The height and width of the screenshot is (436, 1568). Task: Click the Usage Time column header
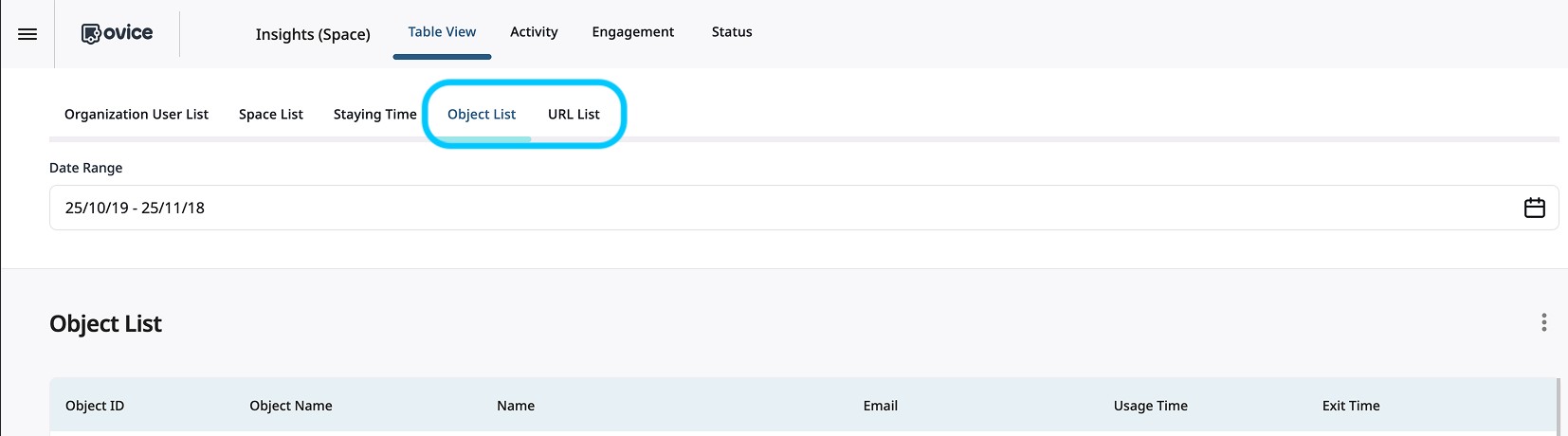coord(1150,406)
